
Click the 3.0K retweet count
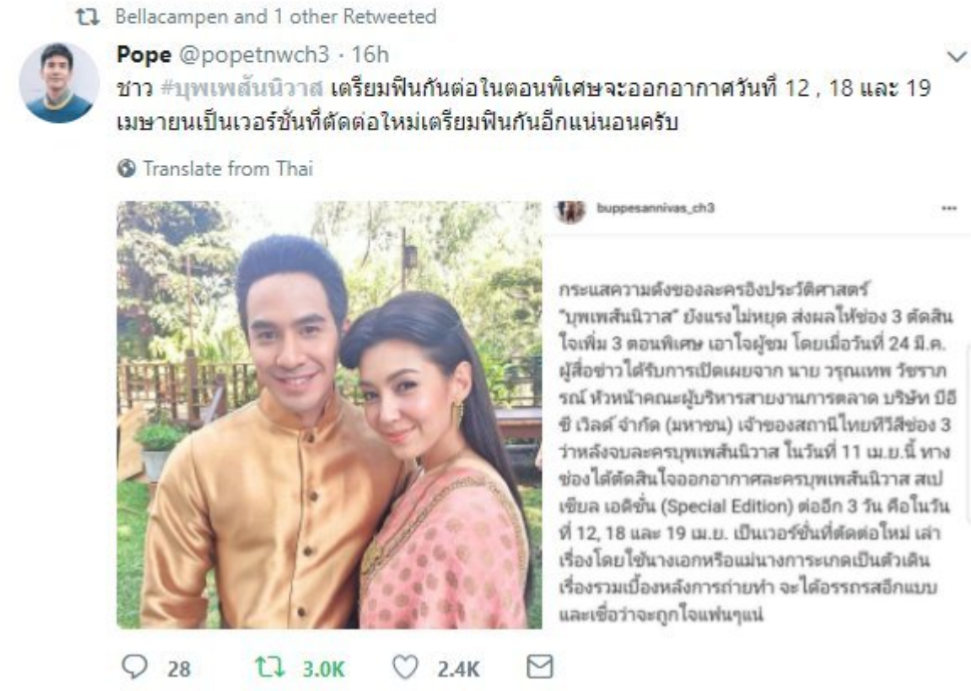323,669
